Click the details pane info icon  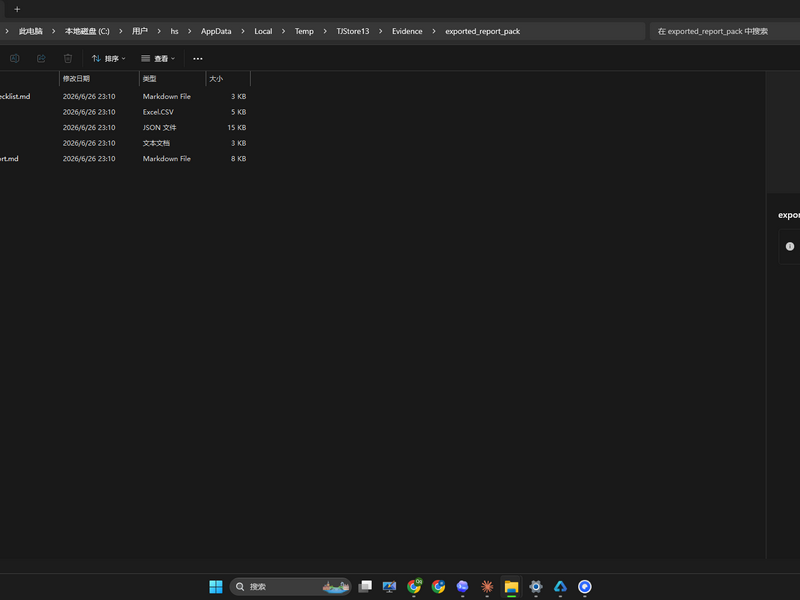click(x=790, y=246)
